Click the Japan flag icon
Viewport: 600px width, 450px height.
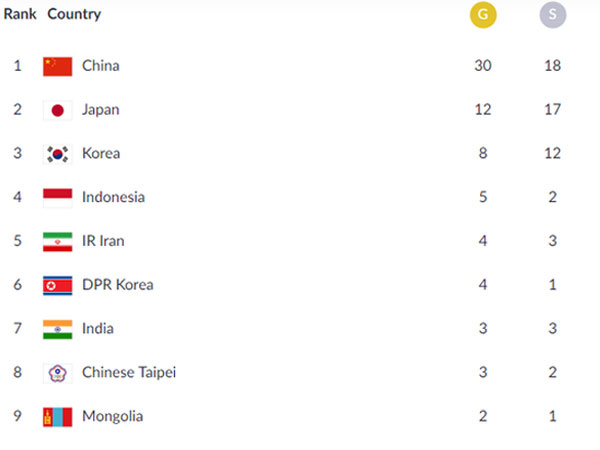(57, 111)
